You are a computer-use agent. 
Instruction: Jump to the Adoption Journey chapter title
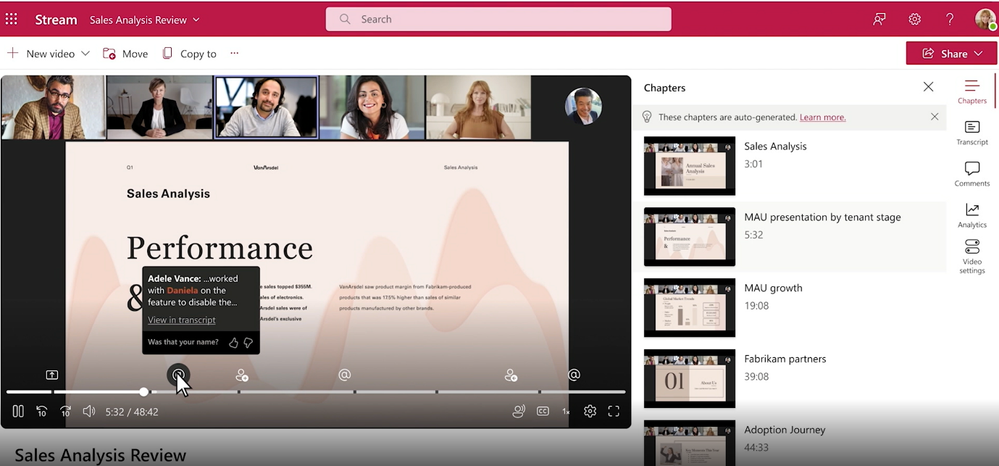784,430
